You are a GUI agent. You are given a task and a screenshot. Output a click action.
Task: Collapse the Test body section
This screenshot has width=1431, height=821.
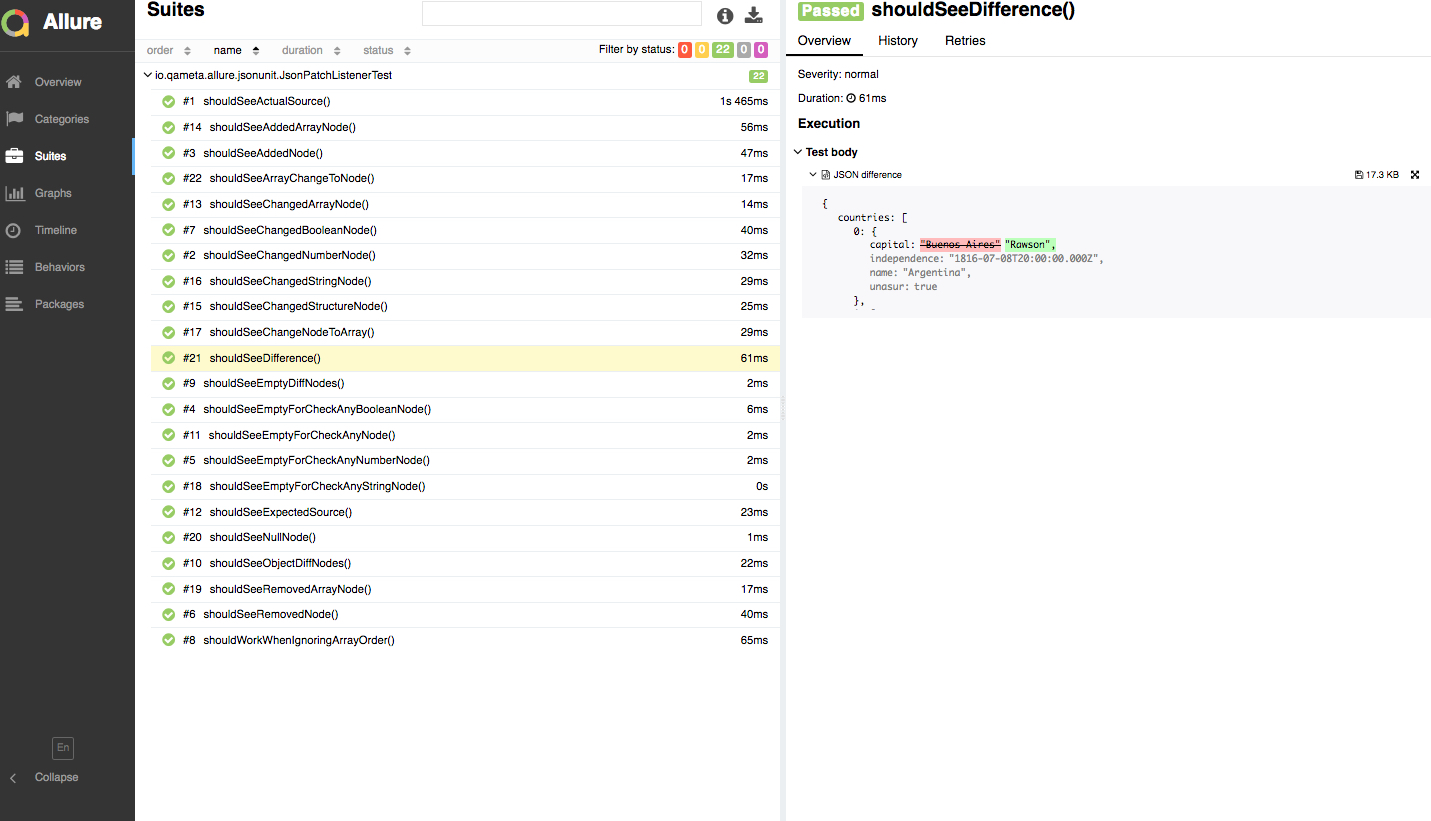798,152
